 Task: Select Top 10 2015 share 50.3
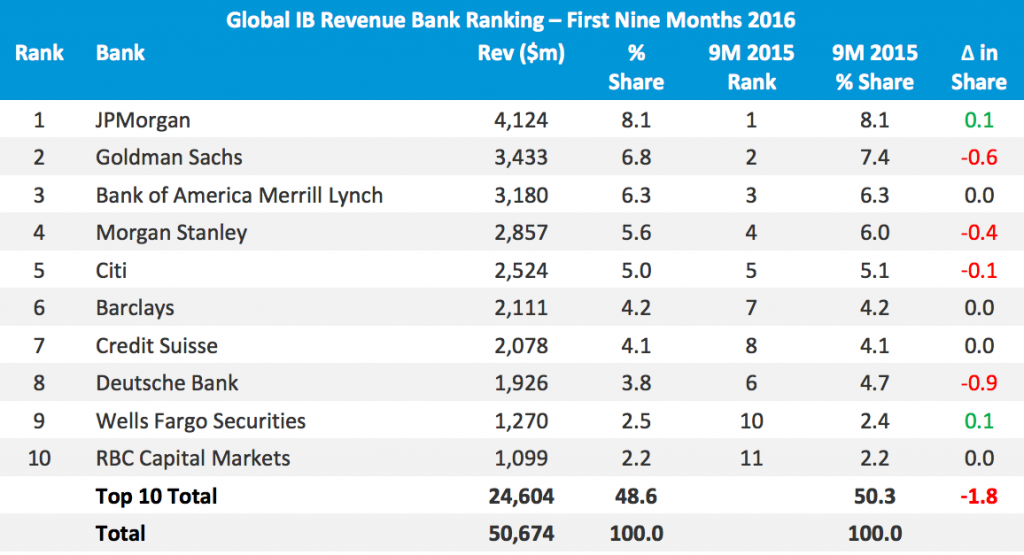pyautogui.click(x=875, y=496)
